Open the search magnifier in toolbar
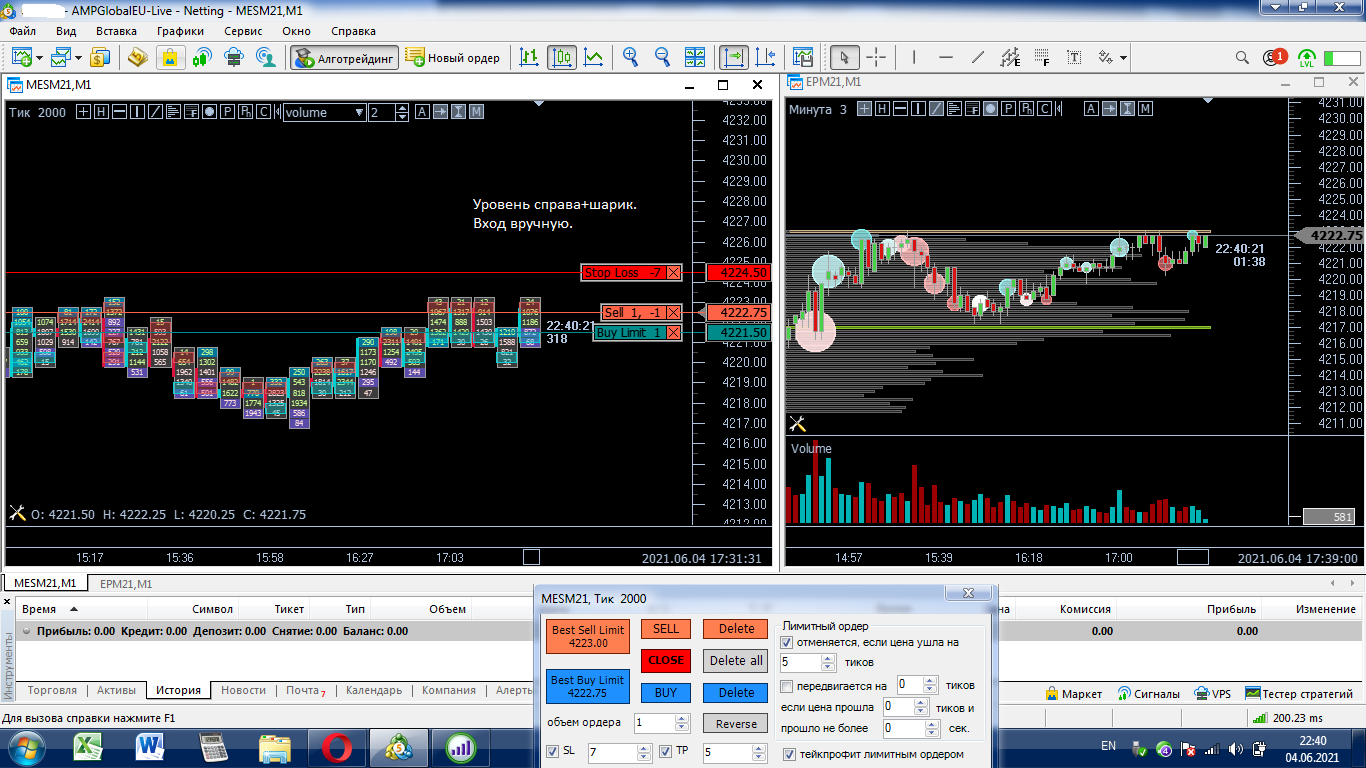The height and width of the screenshot is (768, 1366). point(1242,58)
